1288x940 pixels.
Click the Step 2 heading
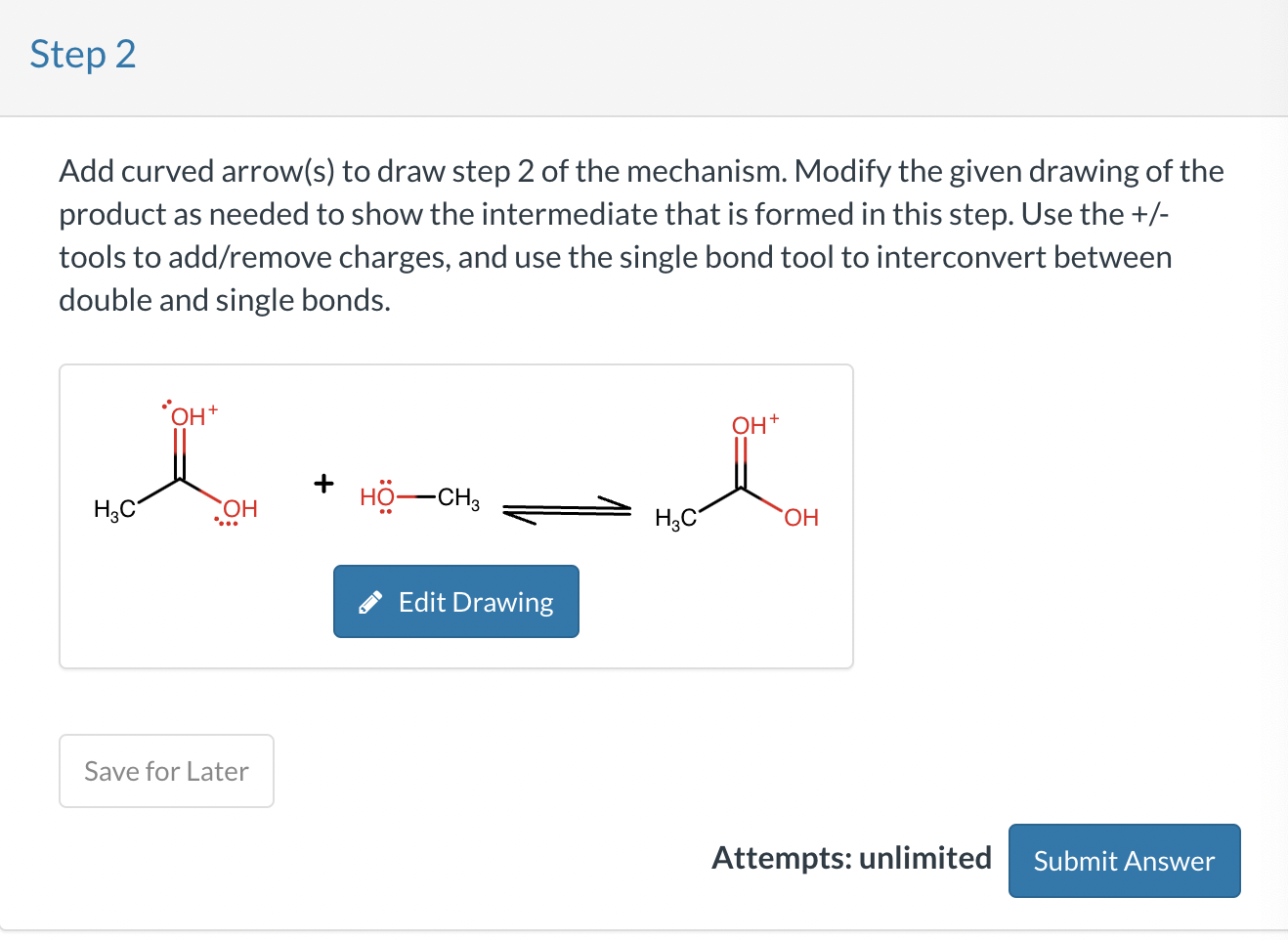(83, 55)
